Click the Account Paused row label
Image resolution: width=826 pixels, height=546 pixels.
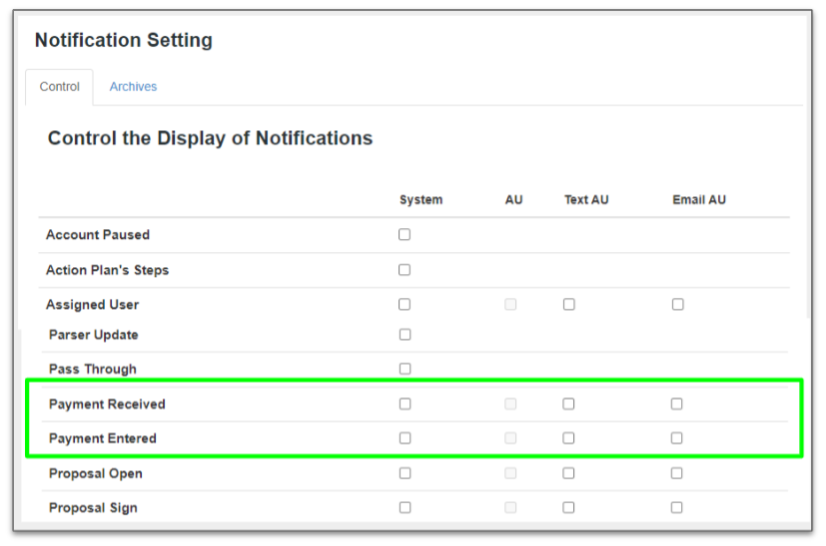tap(98, 235)
